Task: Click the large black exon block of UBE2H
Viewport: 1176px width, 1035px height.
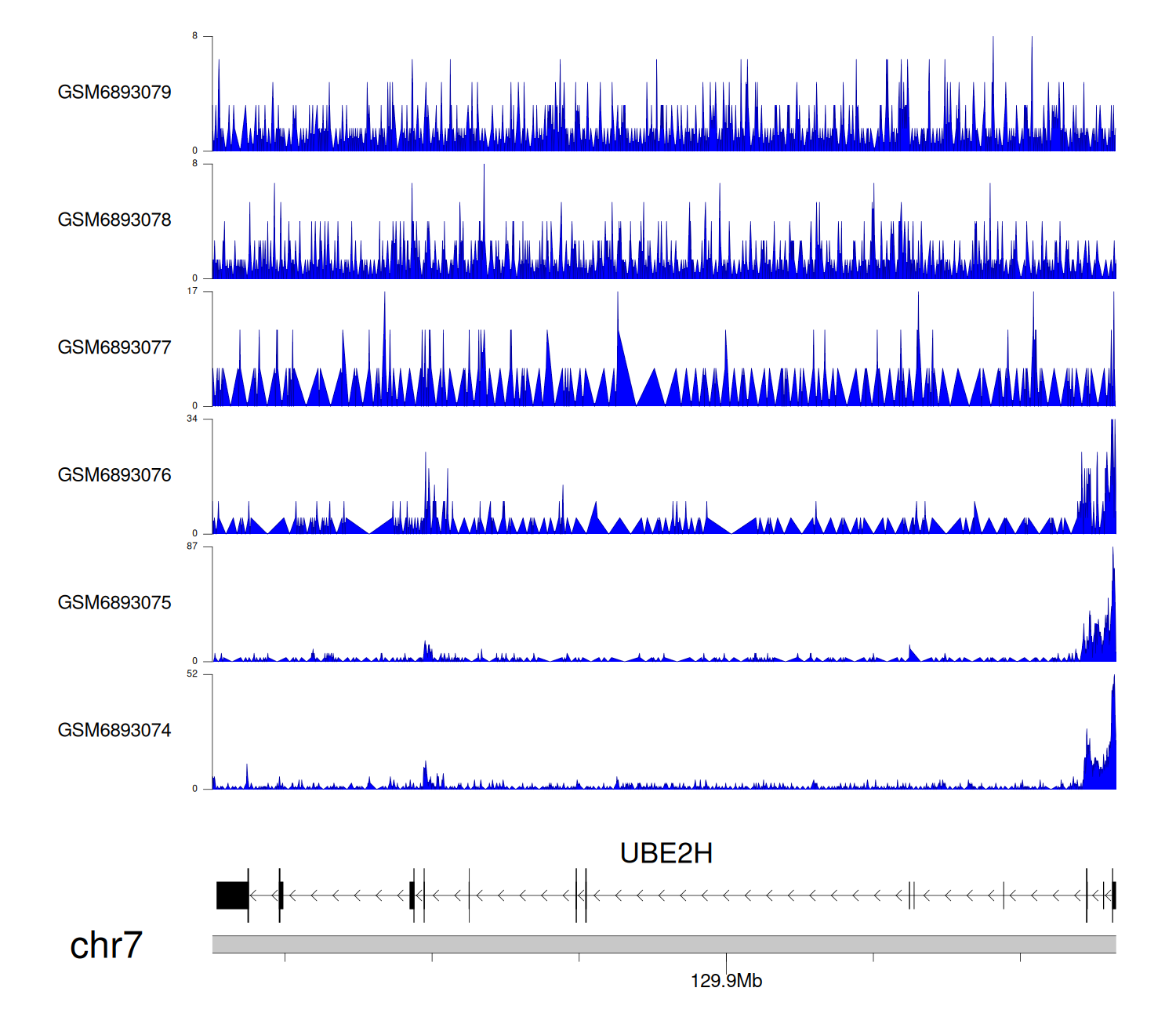Action: pos(232,895)
